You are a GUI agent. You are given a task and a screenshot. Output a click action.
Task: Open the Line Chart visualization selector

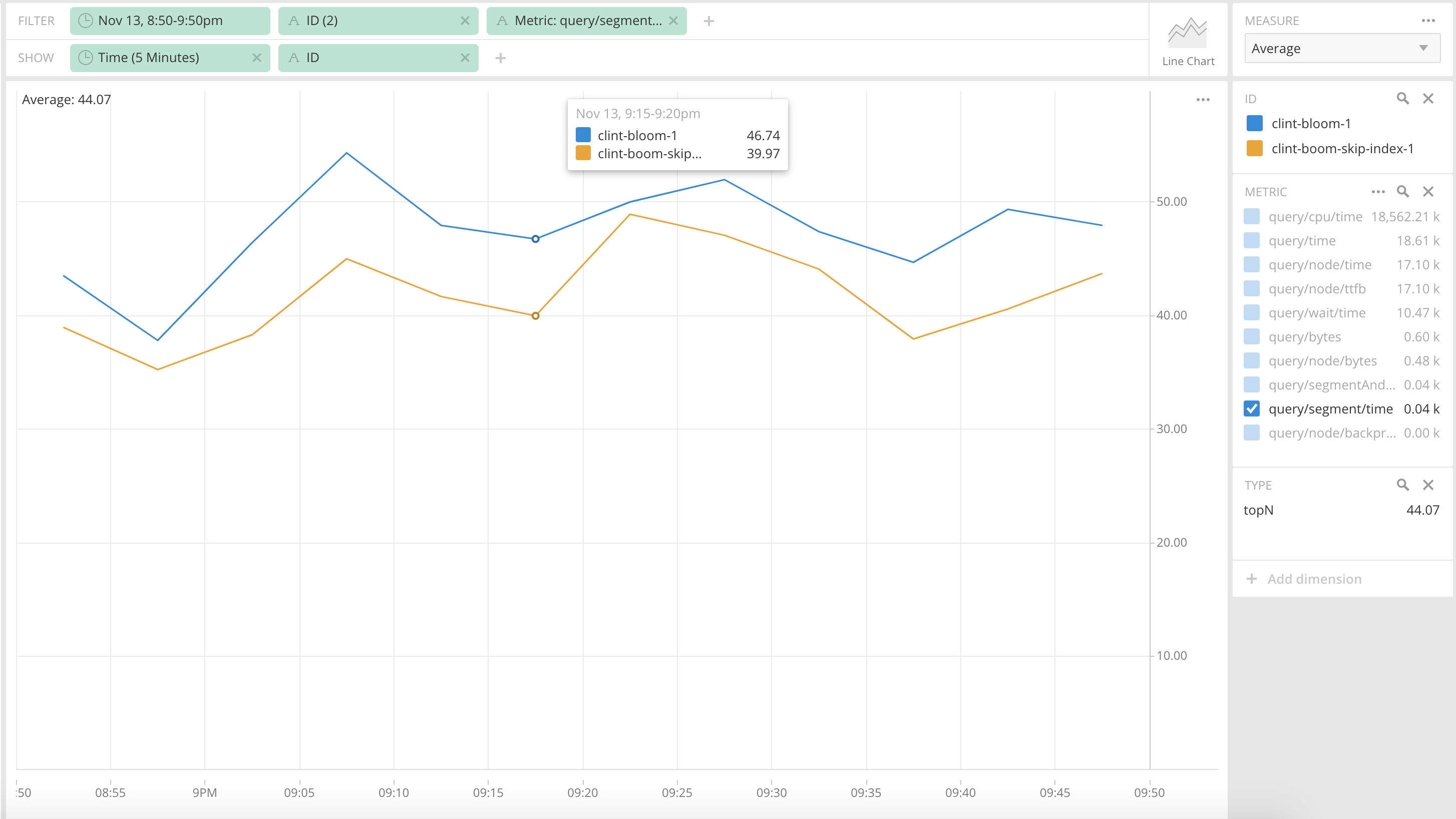(1188, 41)
